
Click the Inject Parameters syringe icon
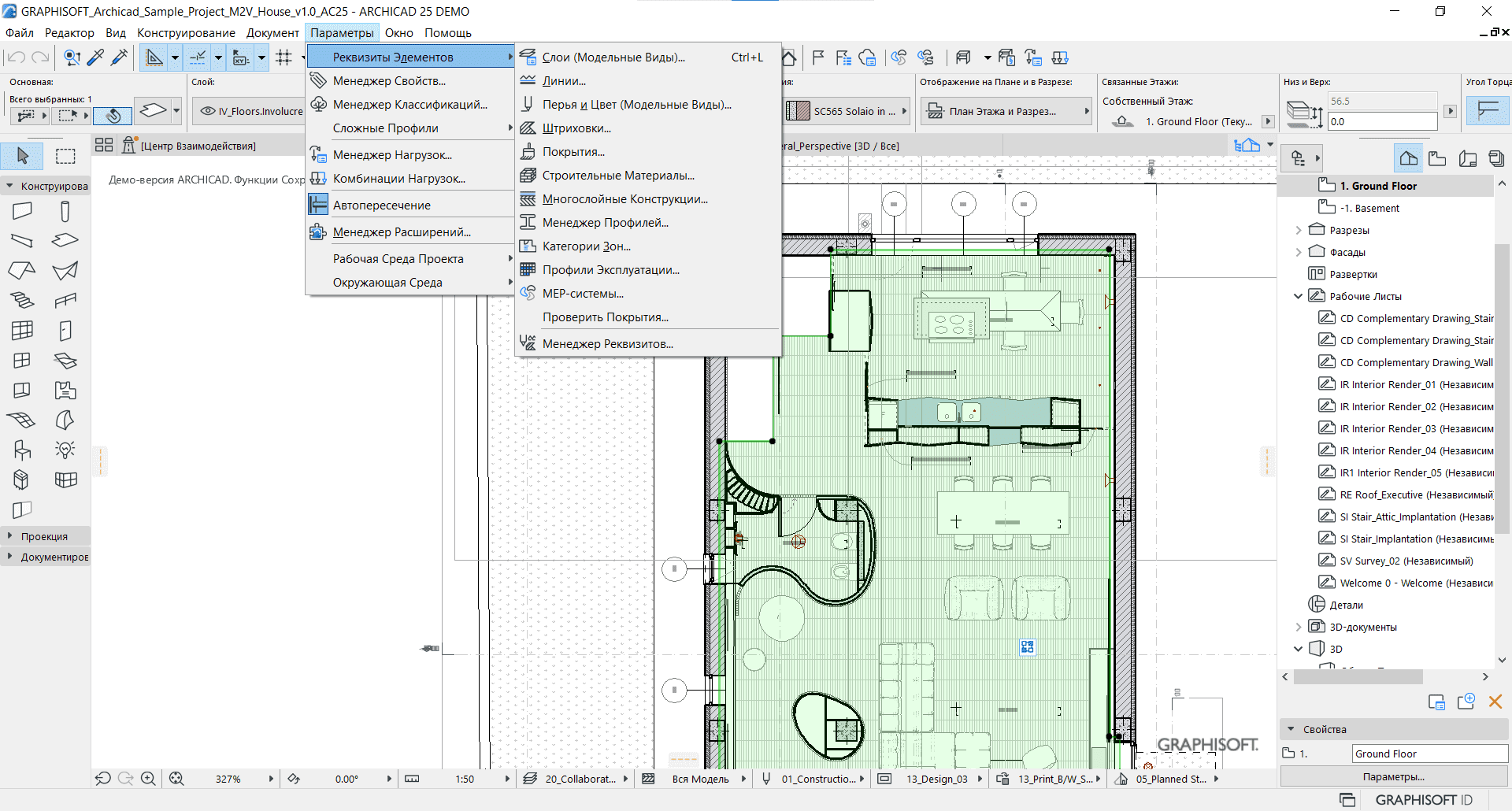(x=120, y=57)
